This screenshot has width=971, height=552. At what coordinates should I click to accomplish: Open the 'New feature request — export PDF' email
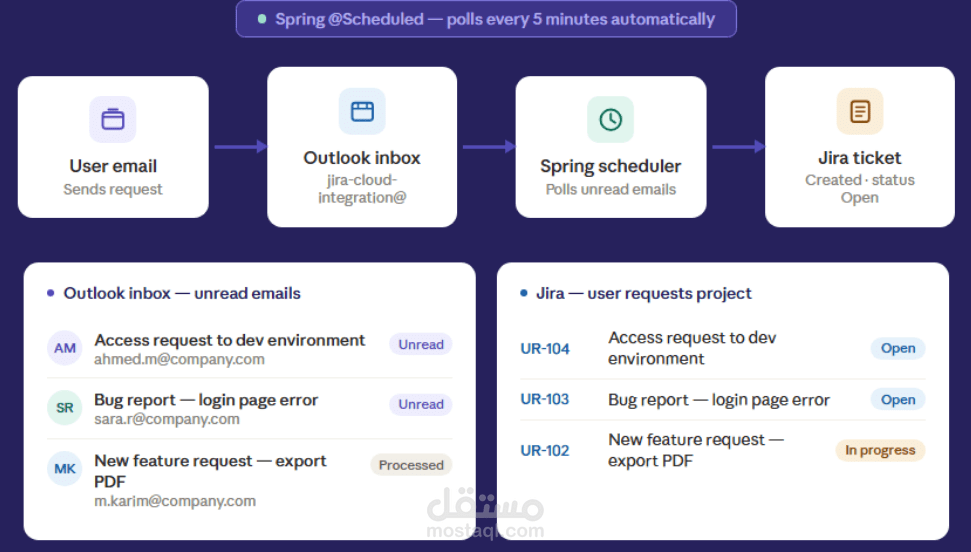pos(210,471)
